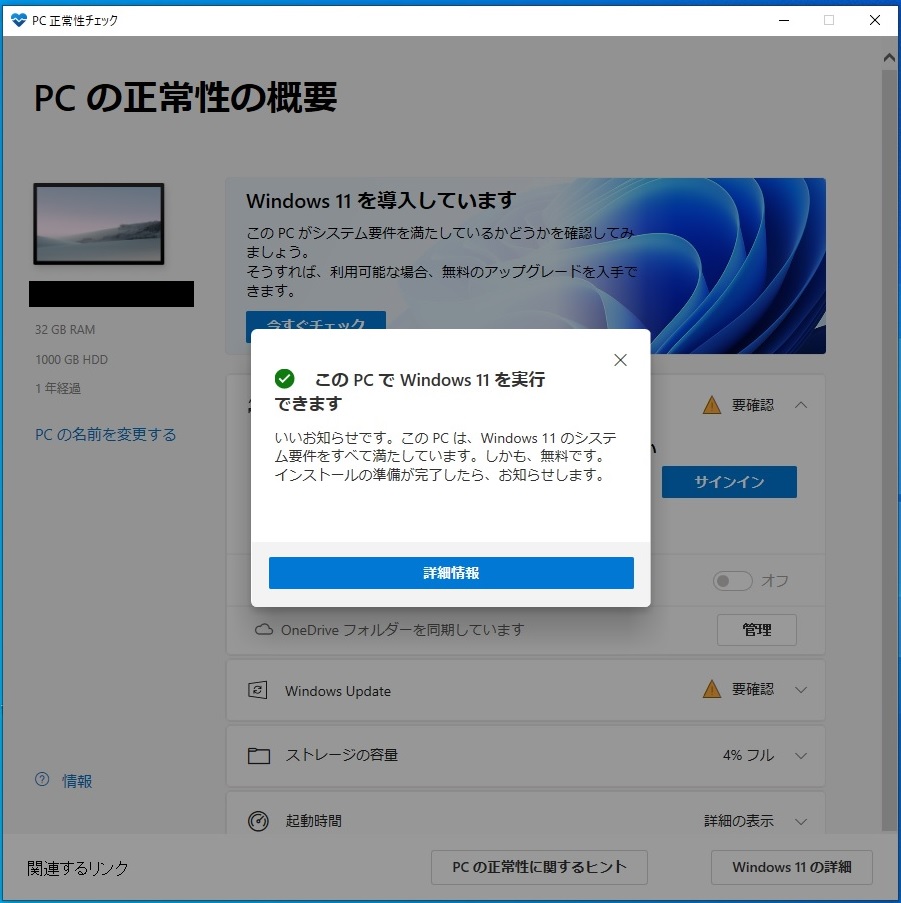Expand the ストレージの容量 section chevron
This screenshot has width=901, height=903.
click(x=800, y=756)
